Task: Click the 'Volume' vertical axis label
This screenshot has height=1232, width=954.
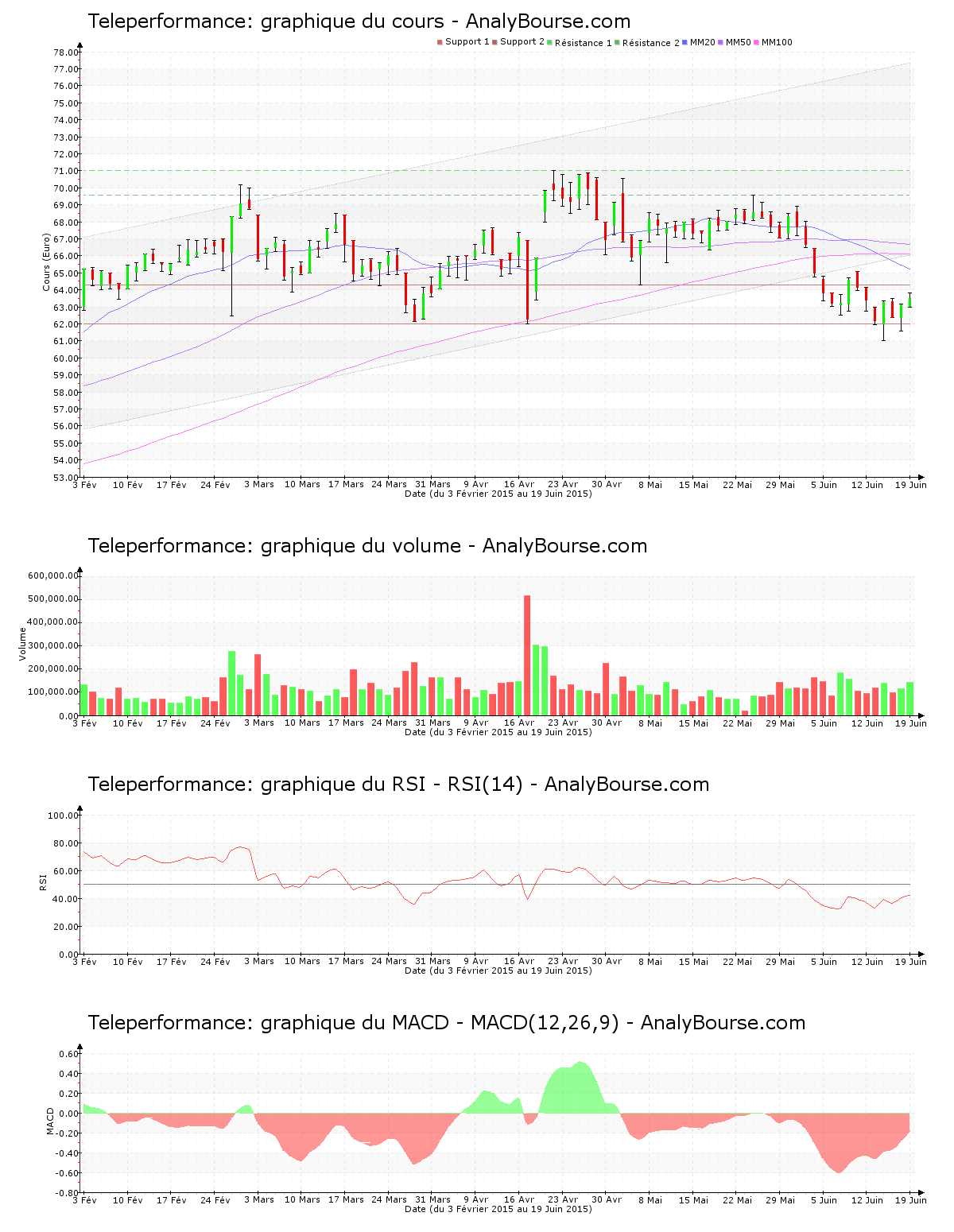Action: (22, 644)
